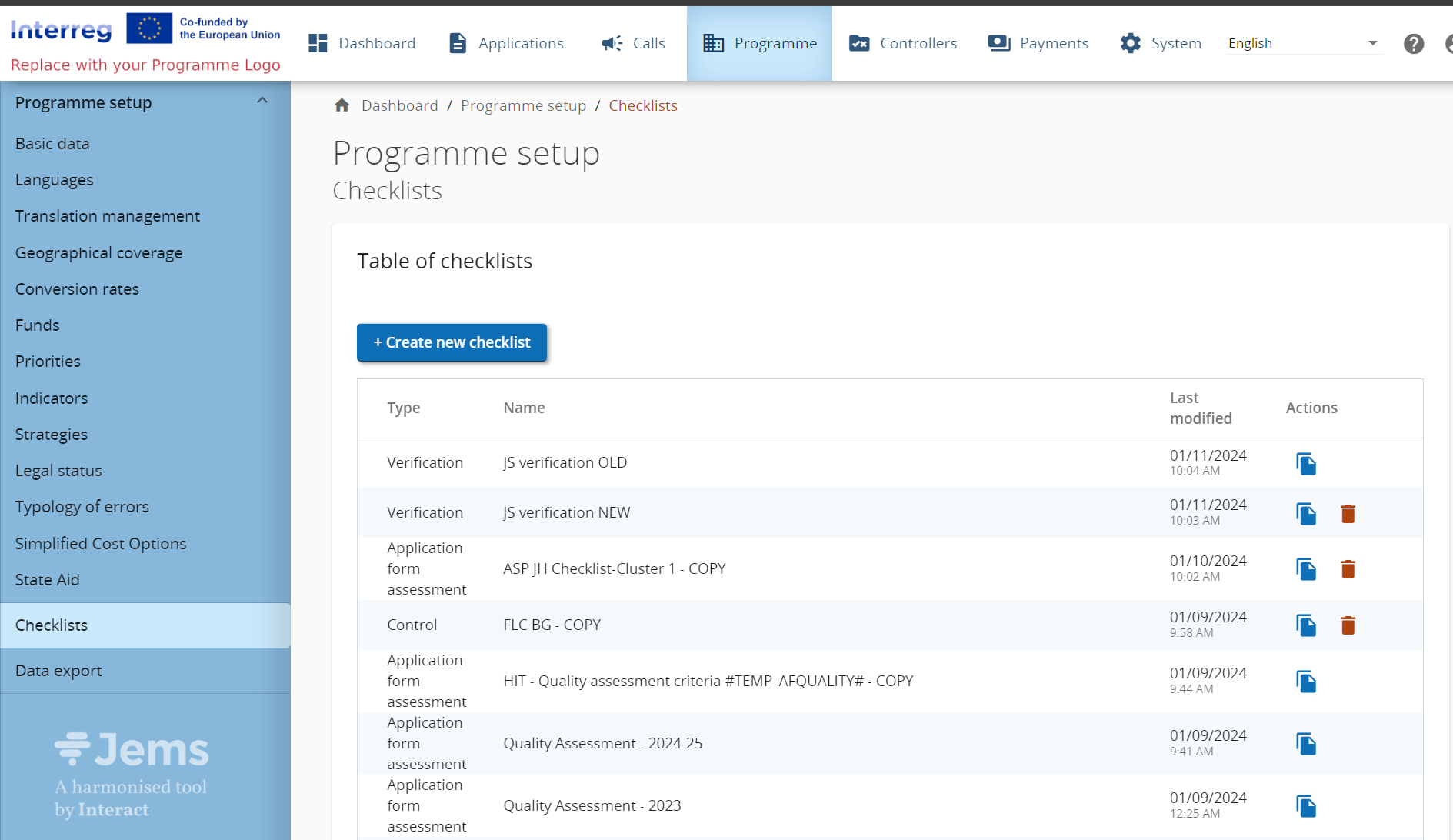The image size is (1453, 840).
Task: Select Typology of errors in sidebar
Action: coord(82,507)
